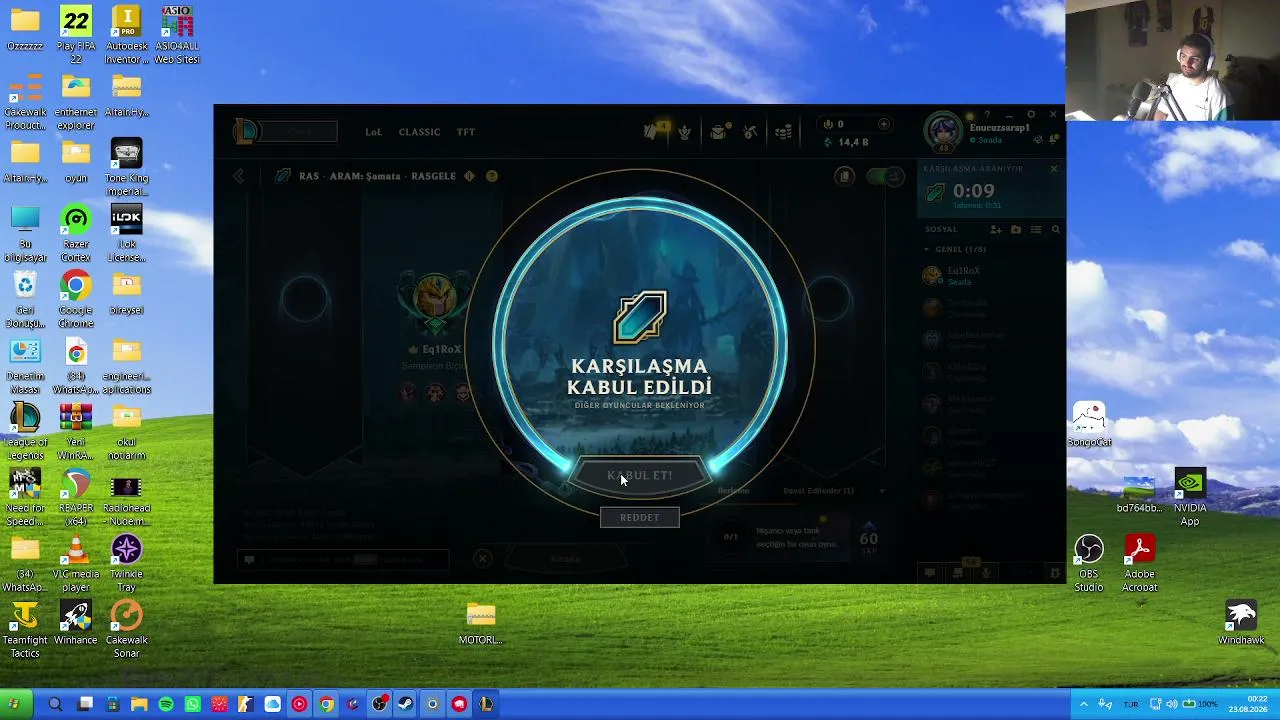Screen dimensions: 1280x720
Task: Select Winhance desktop icon
Action: [76, 624]
